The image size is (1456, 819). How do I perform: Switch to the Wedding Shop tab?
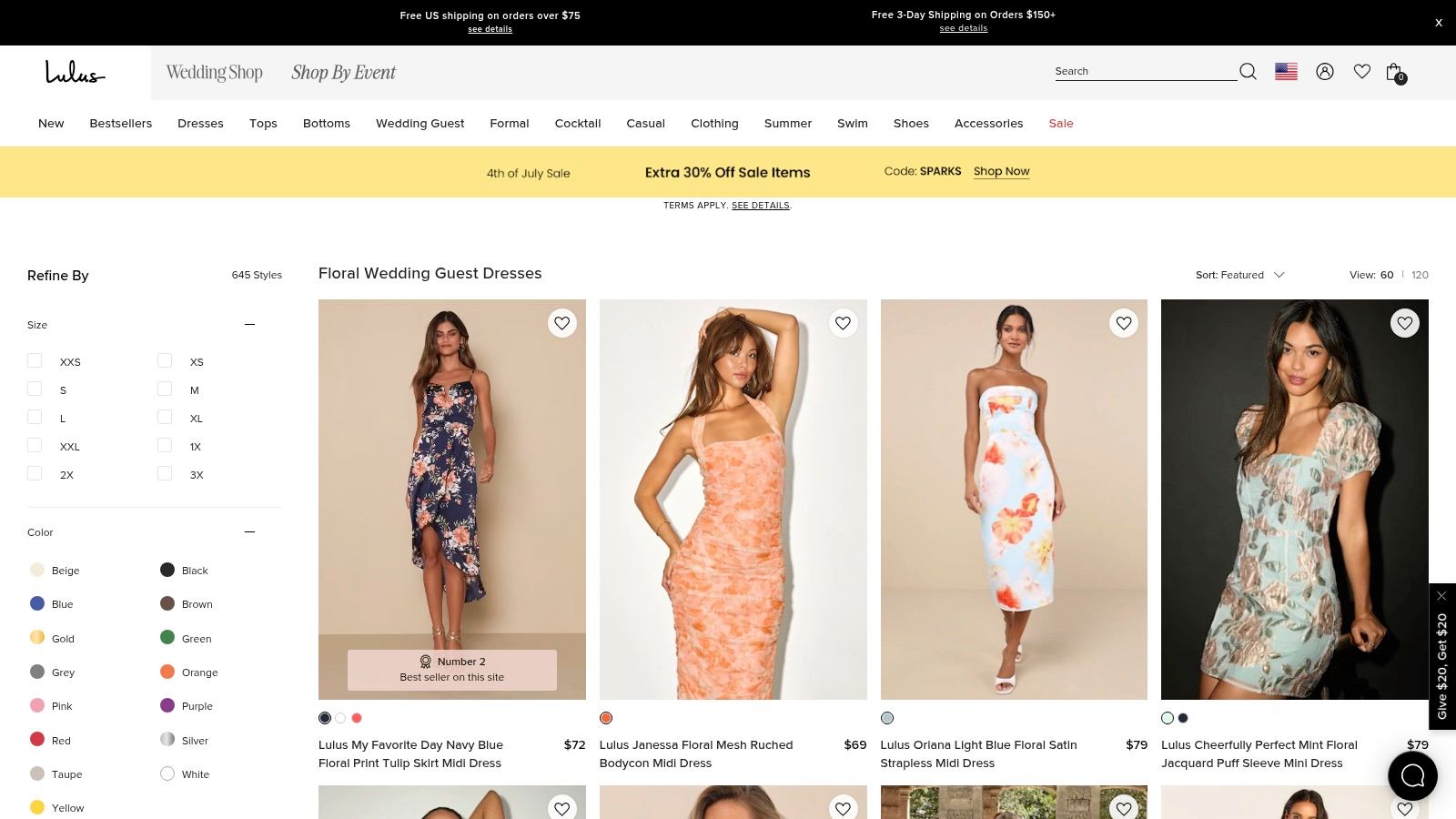(x=215, y=72)
